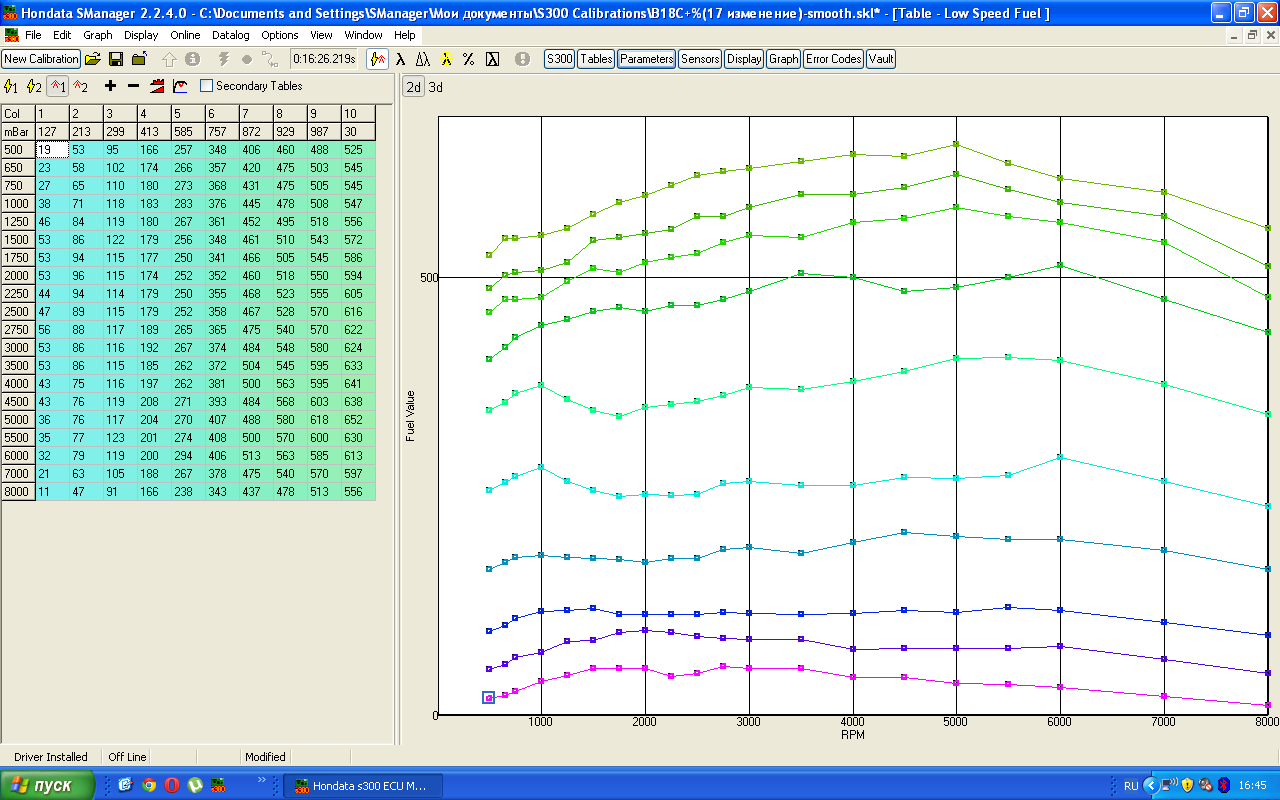Switch graph to 3d view
Screen dimensions: 1280x800
pos(436,87)
